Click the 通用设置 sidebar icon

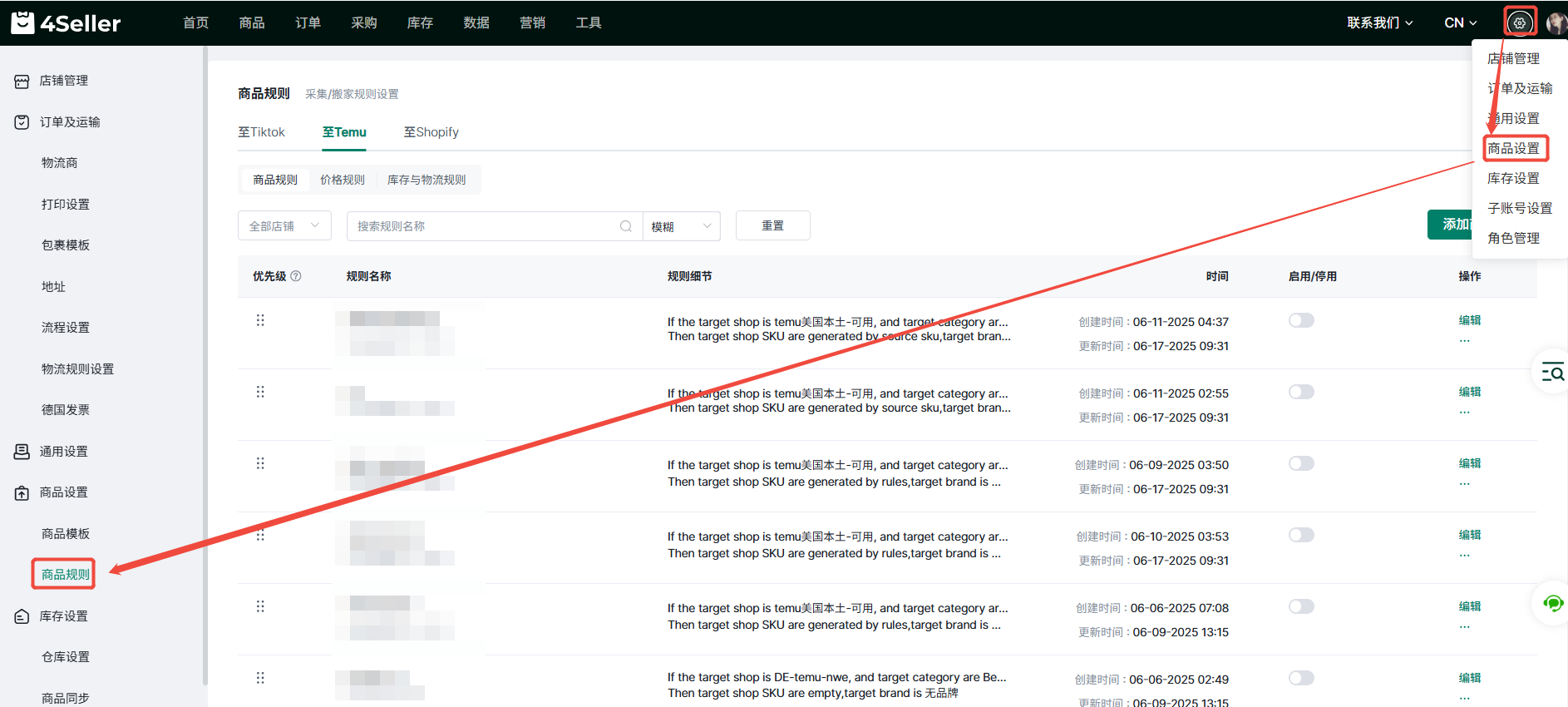point(22,452)
